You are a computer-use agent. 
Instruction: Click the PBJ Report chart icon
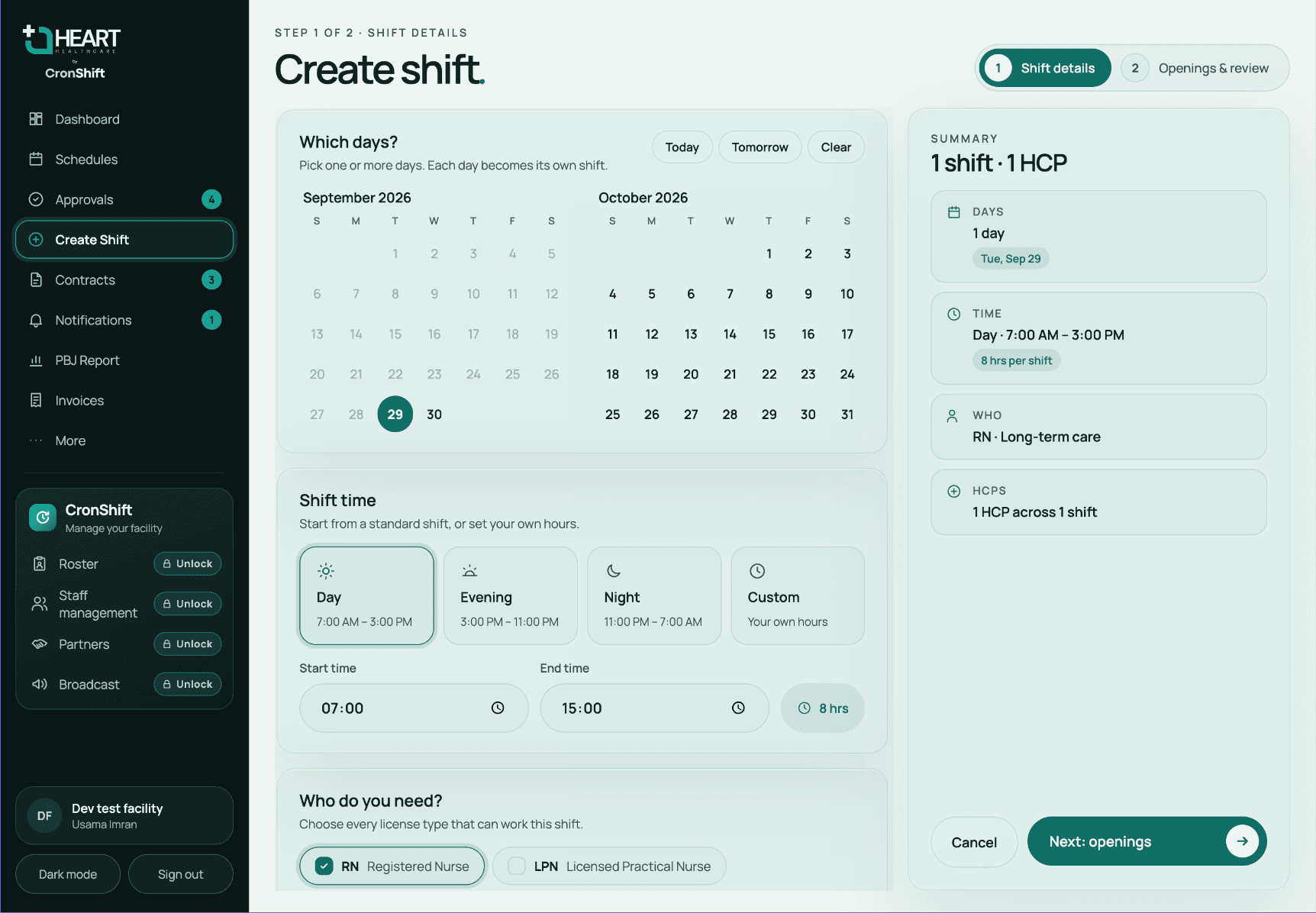click(36, 360)
